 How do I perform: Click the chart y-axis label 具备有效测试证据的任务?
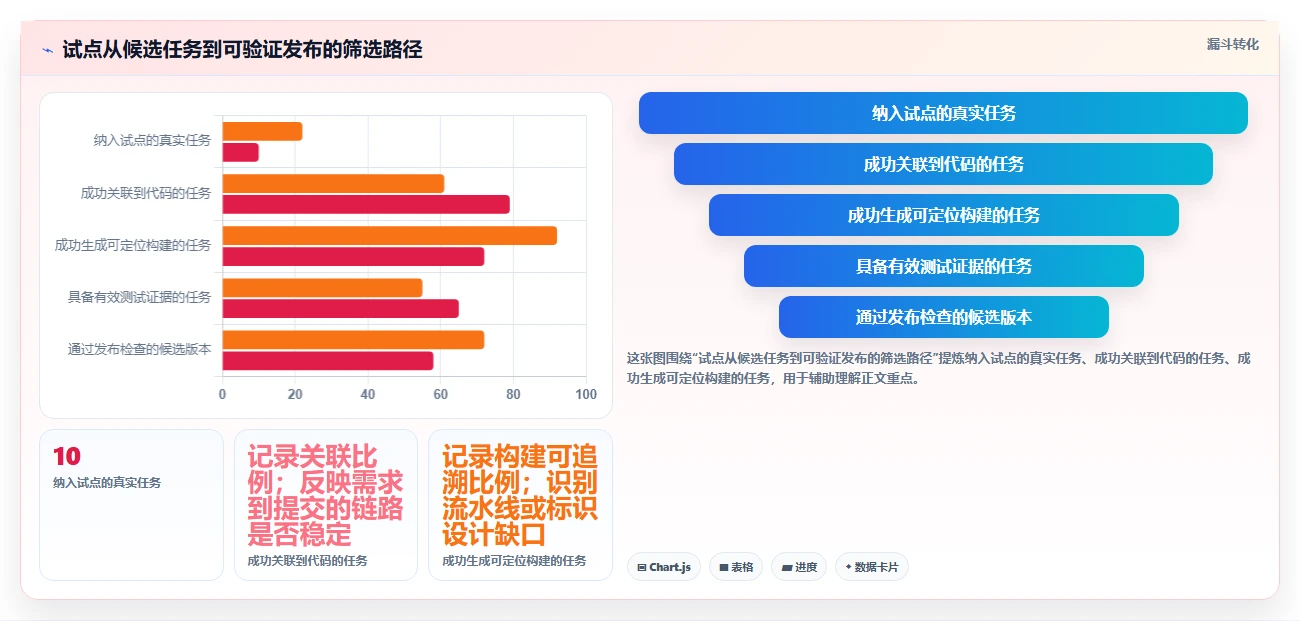[139, 297]
